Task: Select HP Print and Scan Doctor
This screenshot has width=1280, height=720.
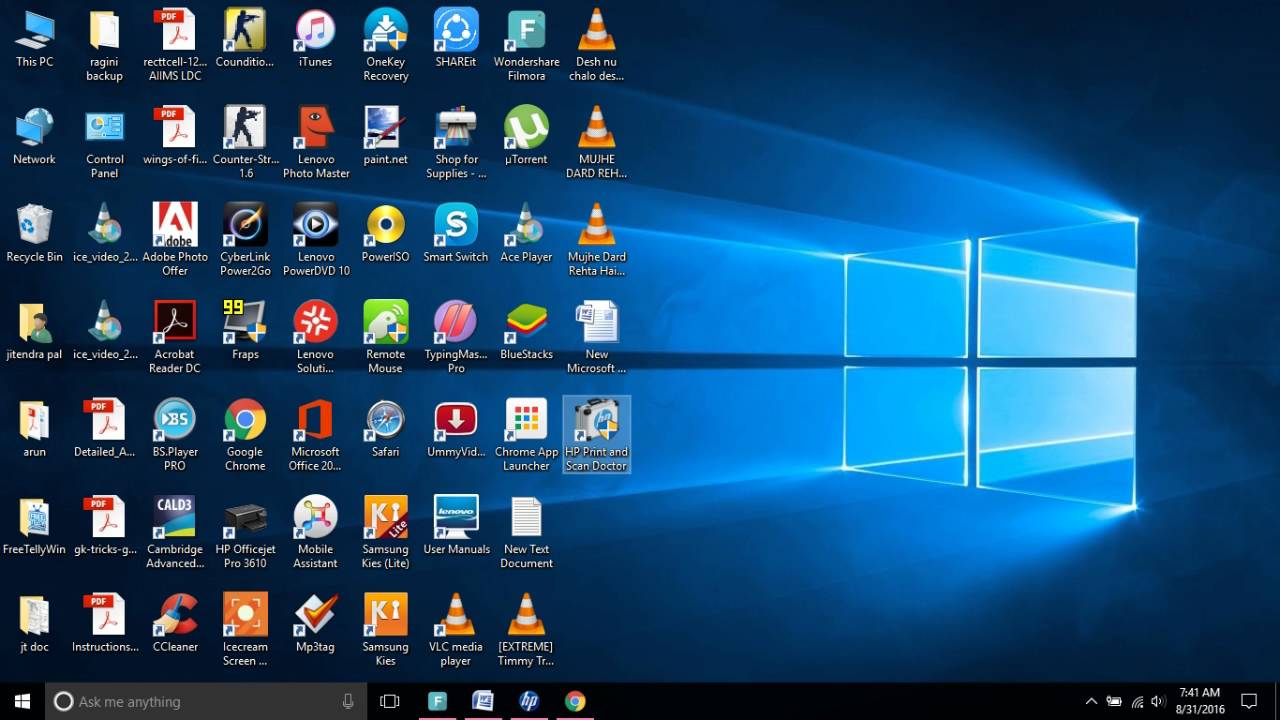Action: tap(597, 435)
